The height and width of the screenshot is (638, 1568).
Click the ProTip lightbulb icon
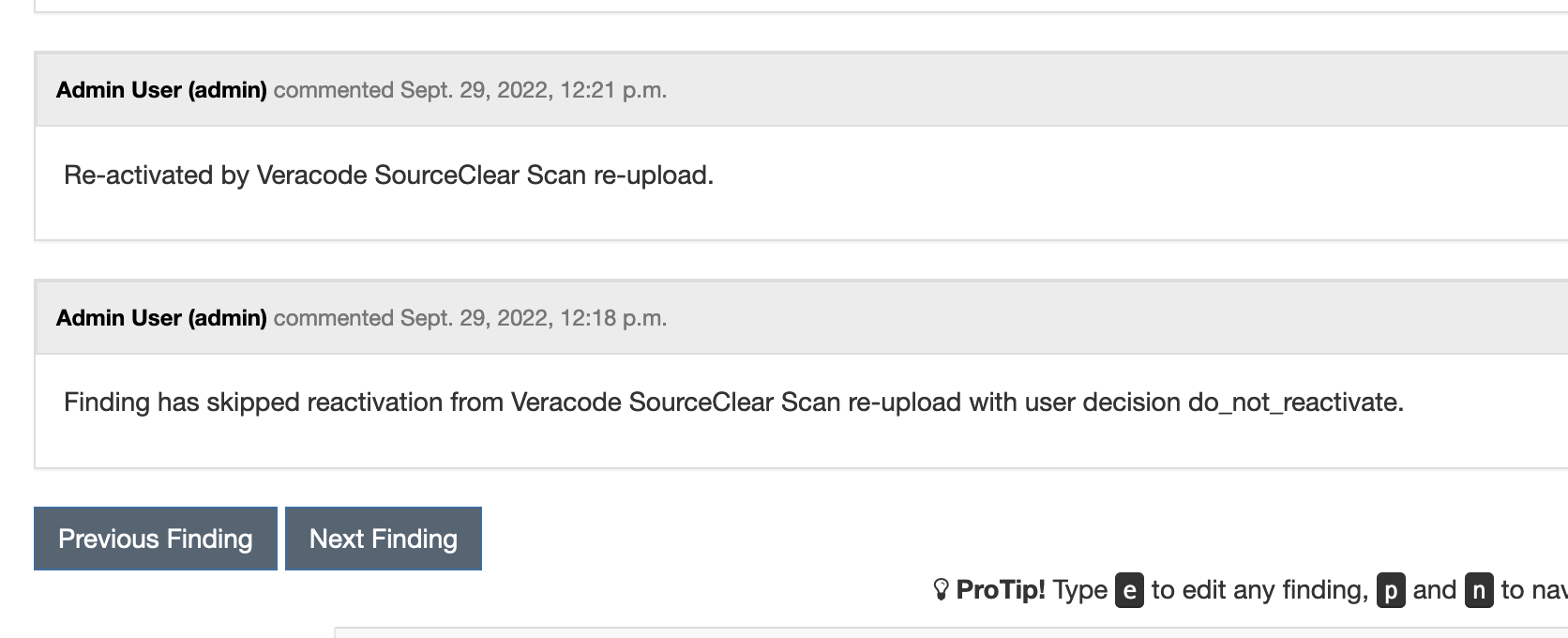pos(941,590)
